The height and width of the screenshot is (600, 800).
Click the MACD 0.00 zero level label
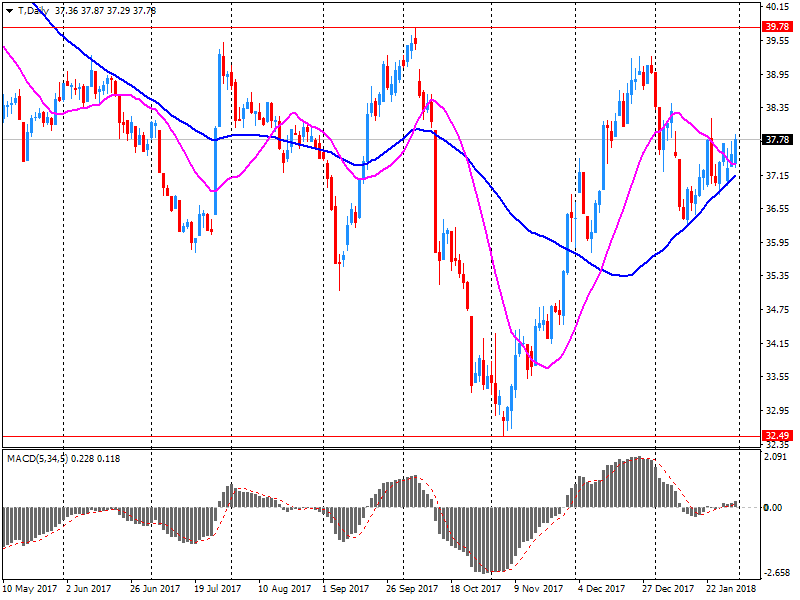coord(773,508)
